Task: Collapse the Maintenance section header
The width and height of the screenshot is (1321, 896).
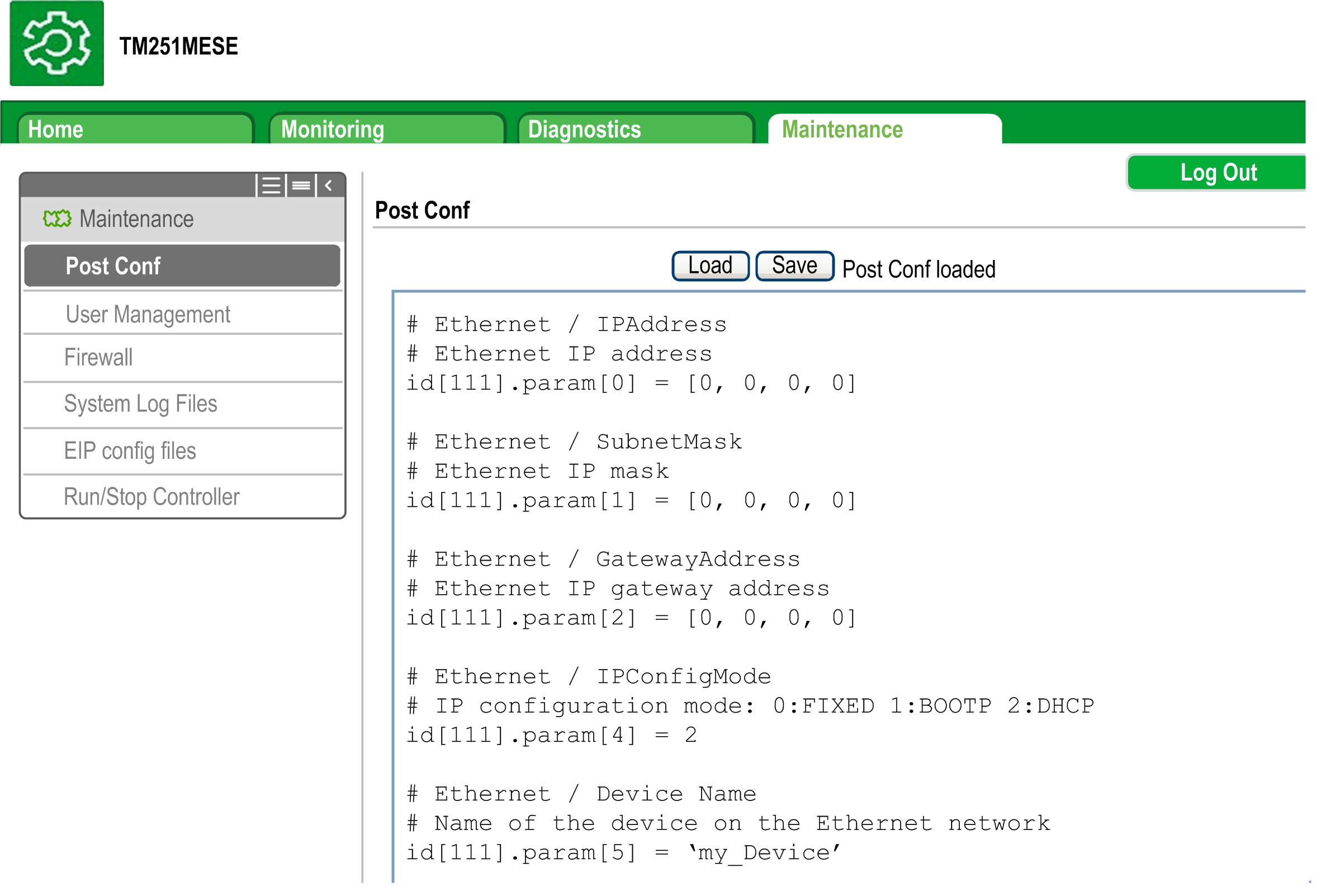Action: point(136,219)
